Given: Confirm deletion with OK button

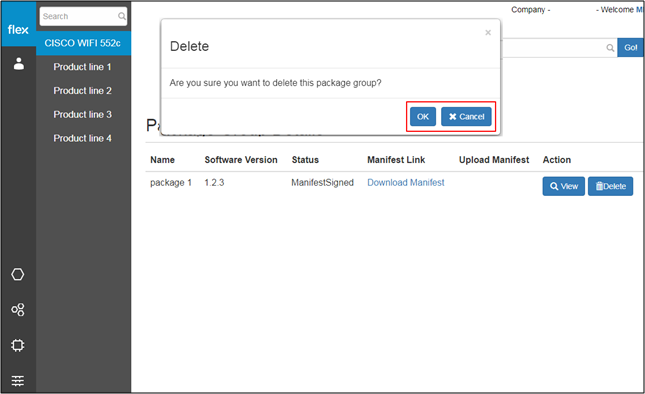Looking at the screenshot, I should pyautogui.click(x=423, y=117).
